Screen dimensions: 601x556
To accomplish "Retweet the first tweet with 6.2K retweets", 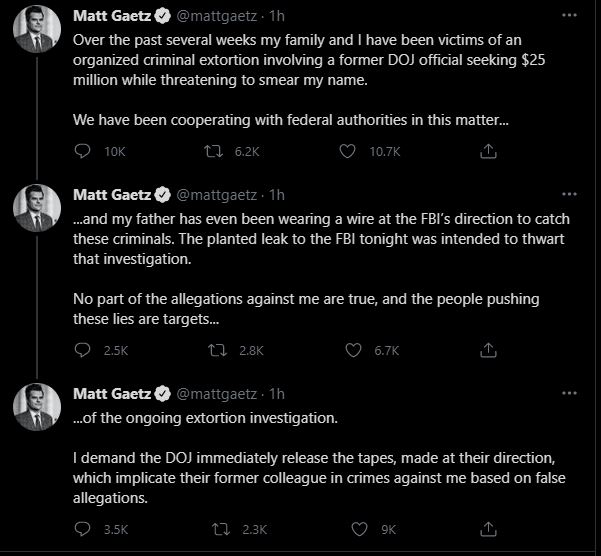I will [x=213, y=151].
